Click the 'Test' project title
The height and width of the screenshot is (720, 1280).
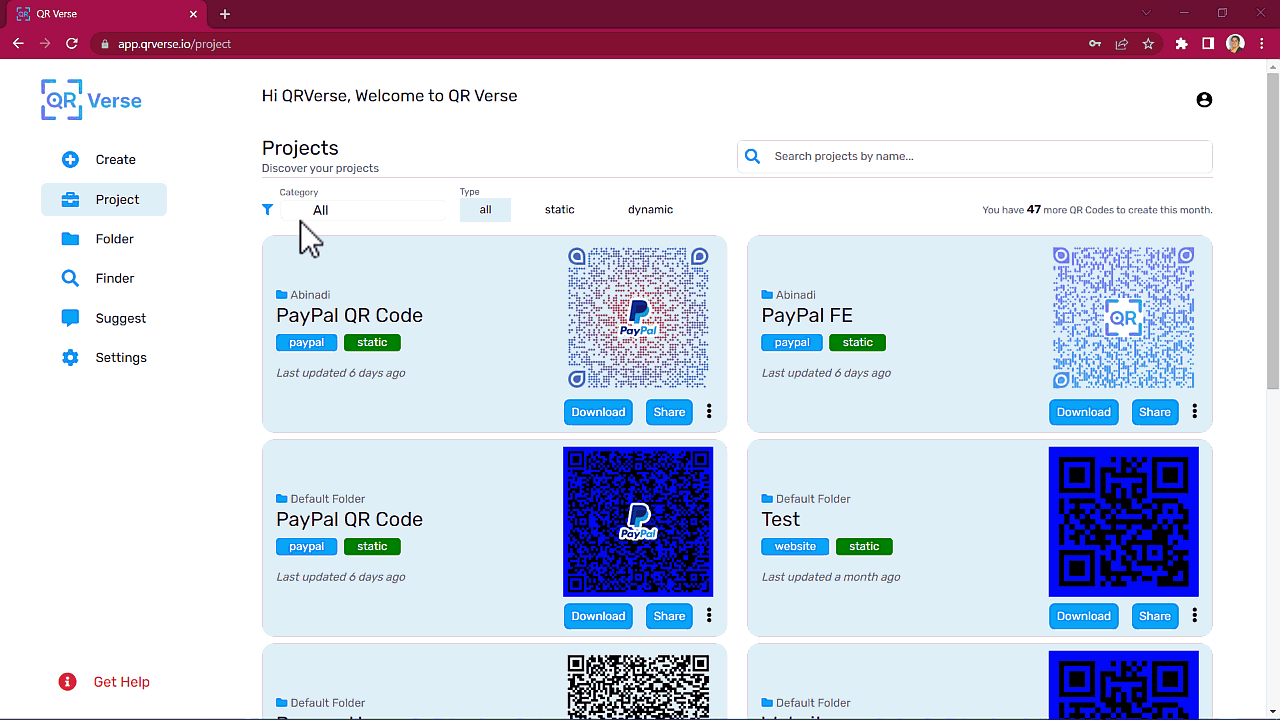coord(781,520)
